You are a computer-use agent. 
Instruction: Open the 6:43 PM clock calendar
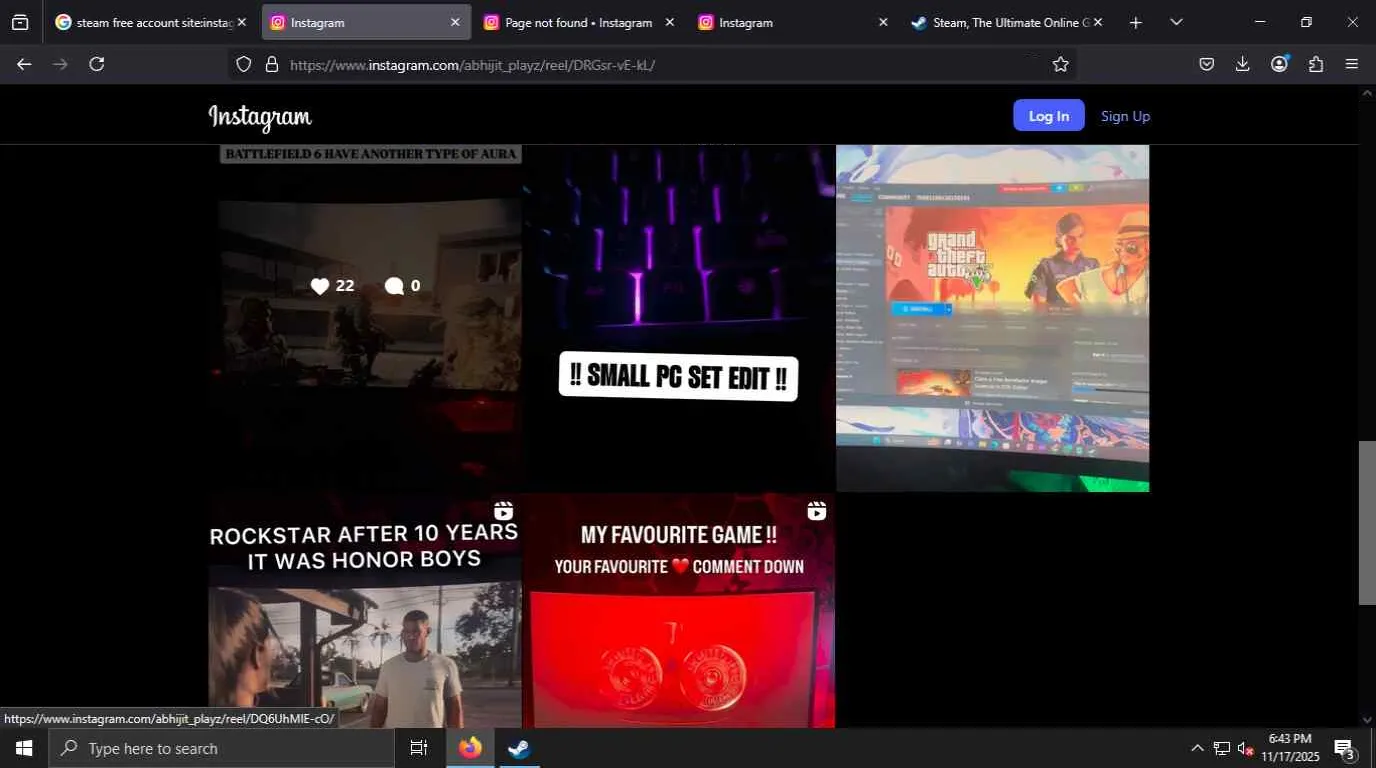pyautogui.click(x=1290, y=748)
